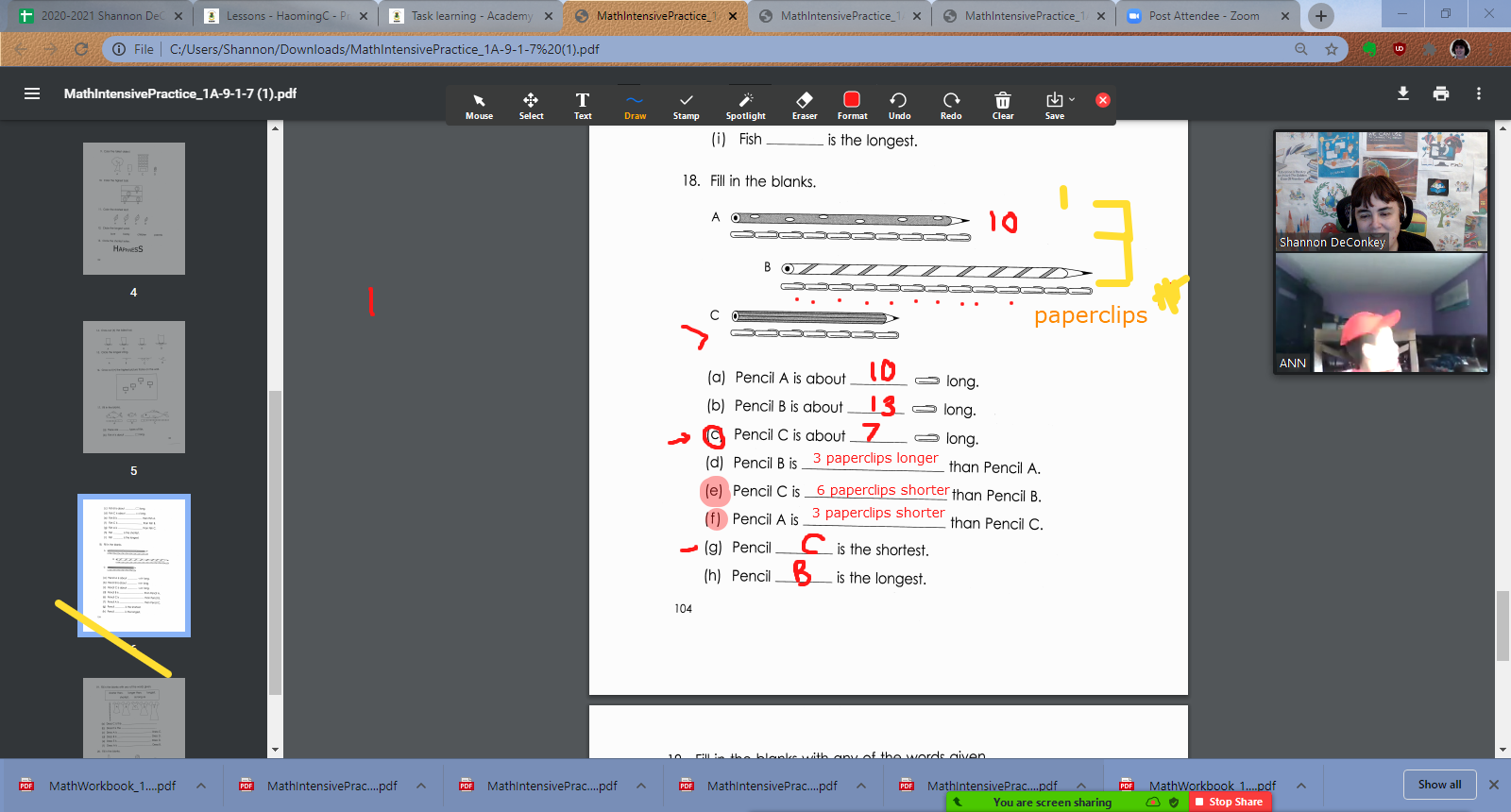
Task: Click Show all downloads button
Action: coord(1439,785)
